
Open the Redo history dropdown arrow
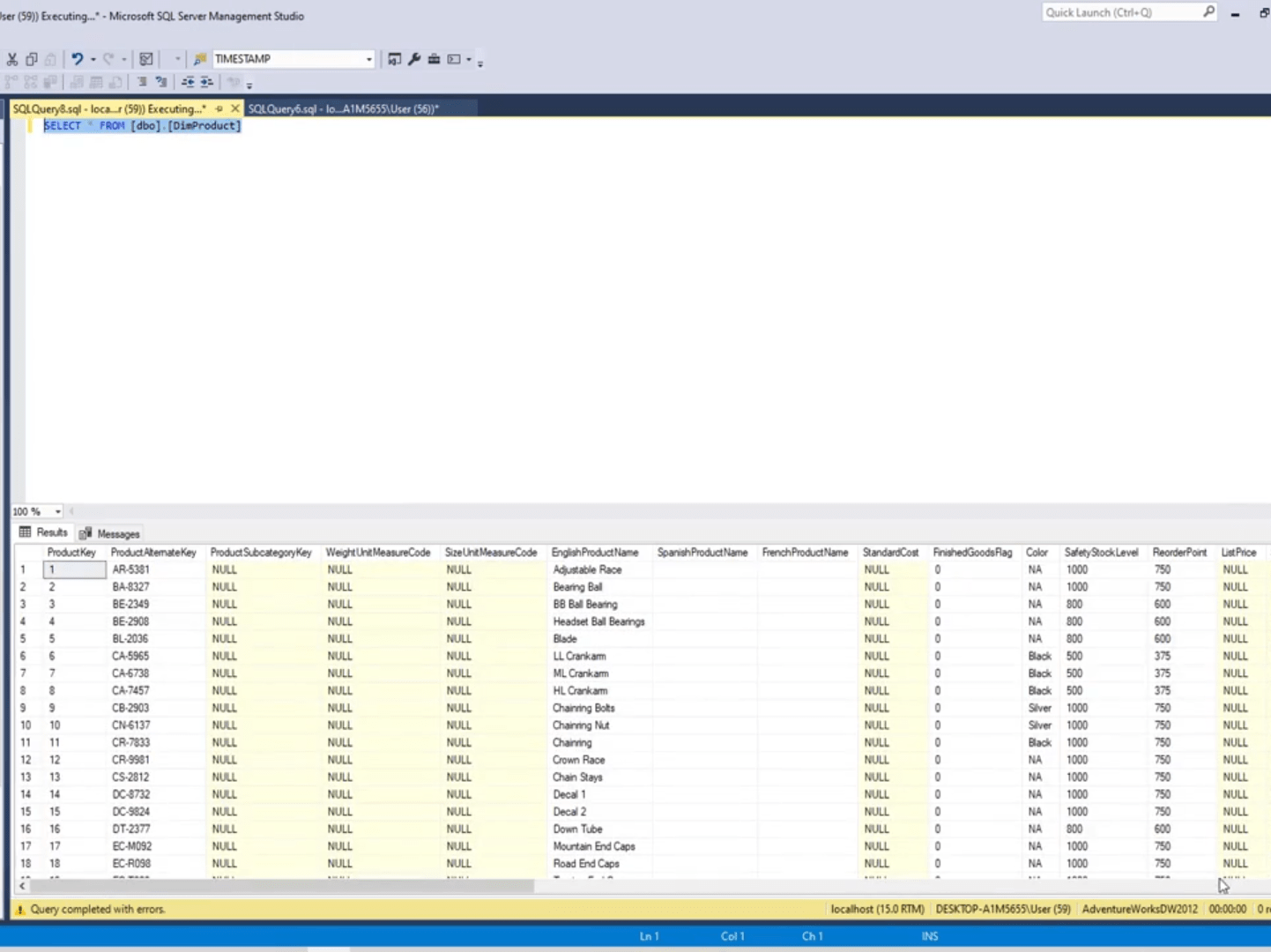point(124,59)
